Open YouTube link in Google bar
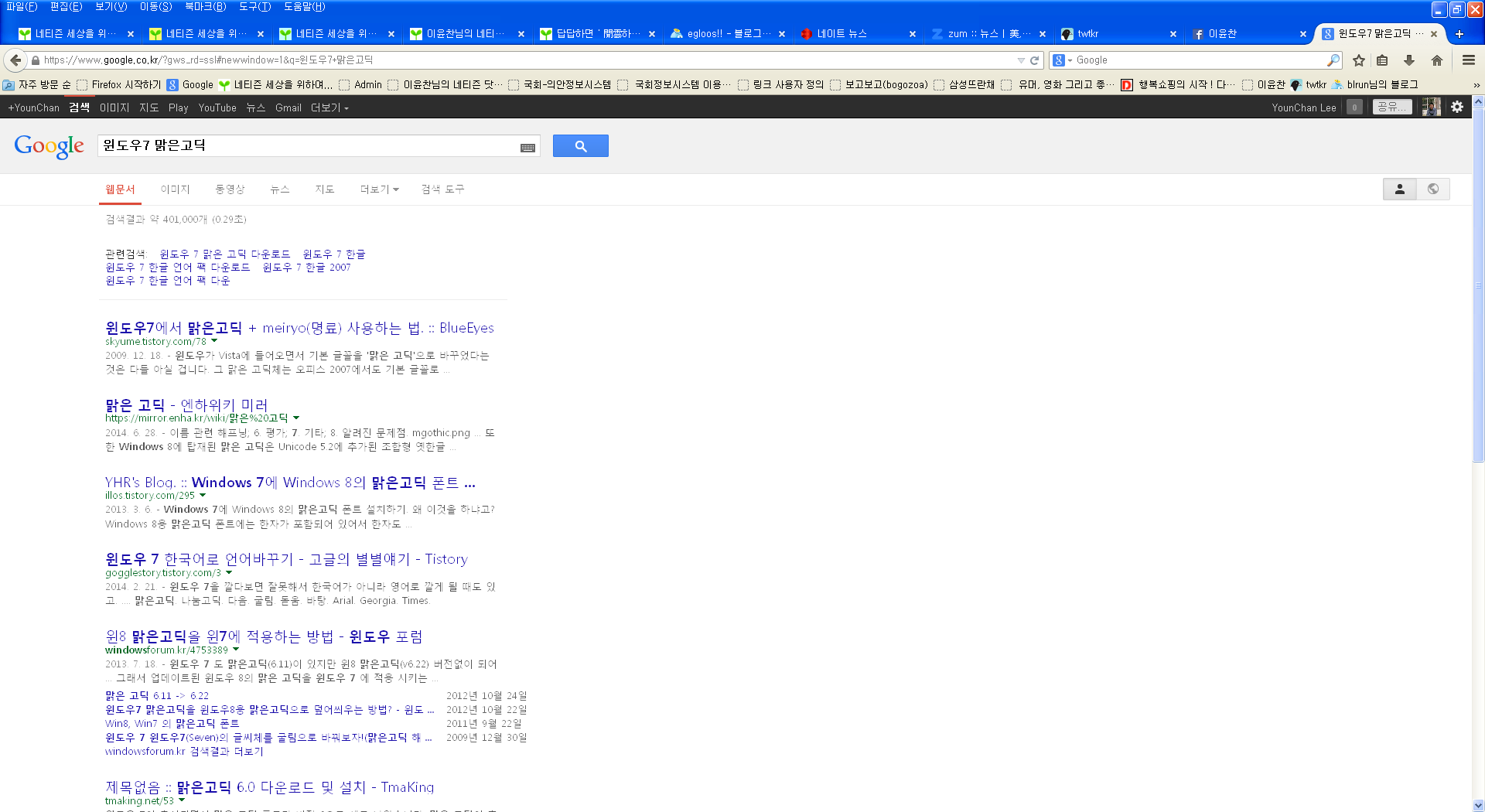 217,108
